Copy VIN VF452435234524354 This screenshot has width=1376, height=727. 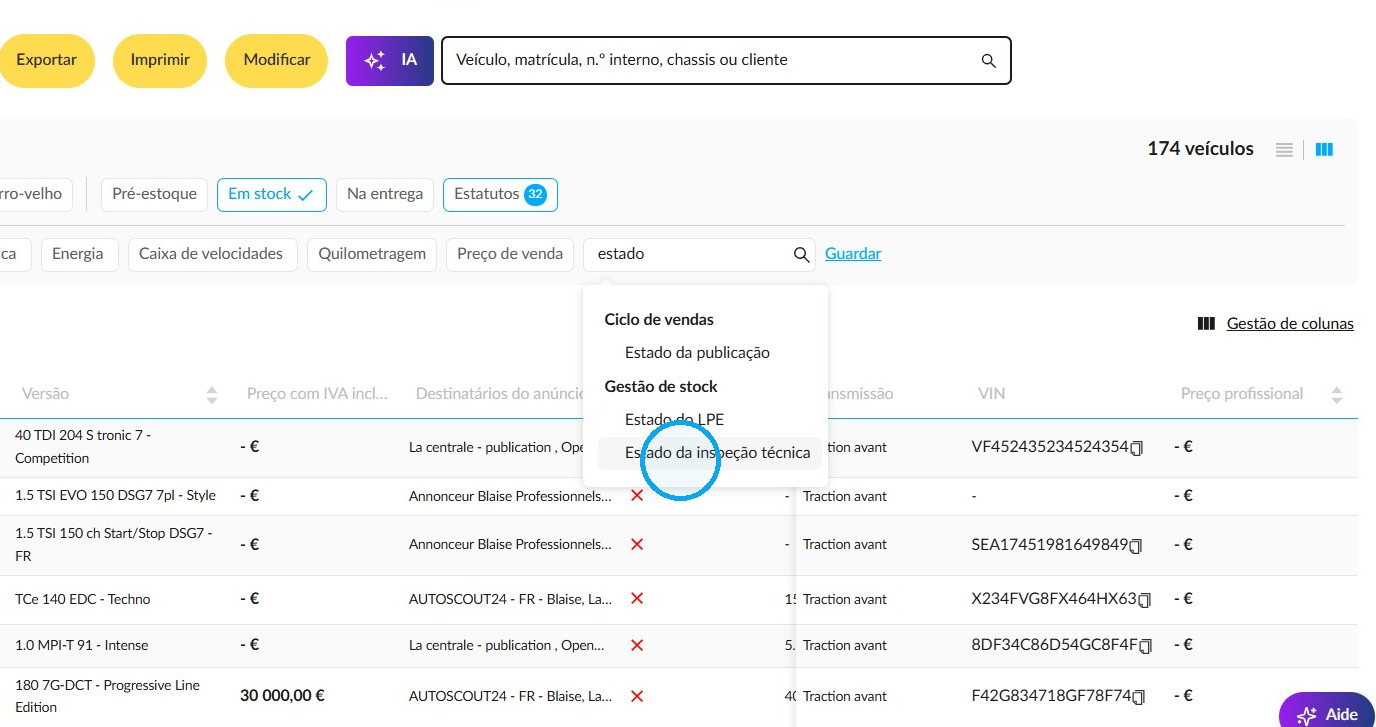1136,448
